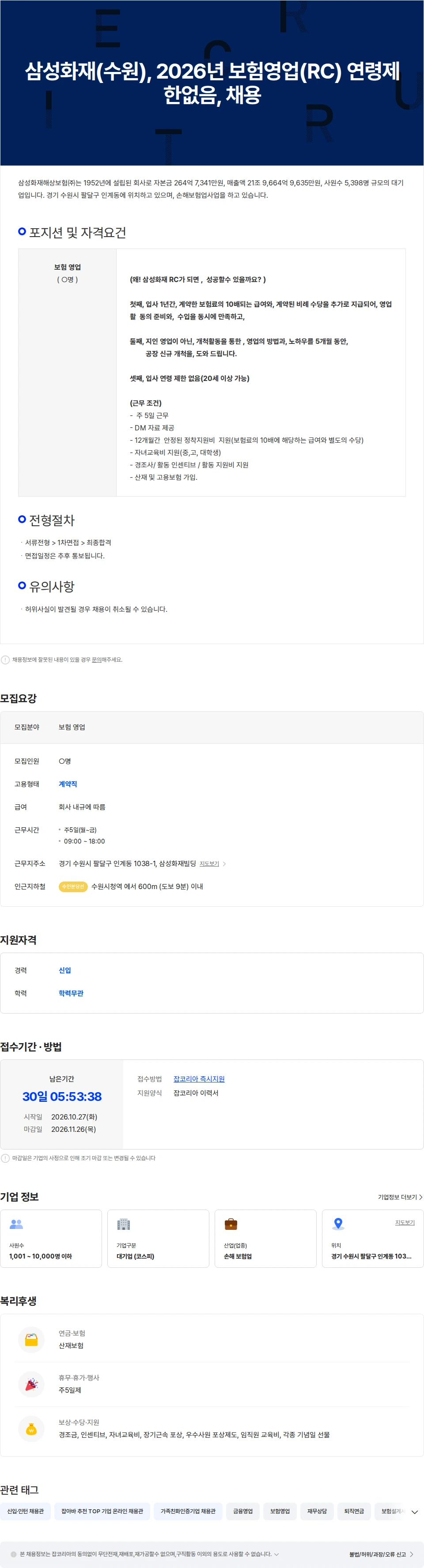Select the 잡아바 추천 TOP 기업 tag
Screen dimensions: 424x1568
(x=102, y=1511)
